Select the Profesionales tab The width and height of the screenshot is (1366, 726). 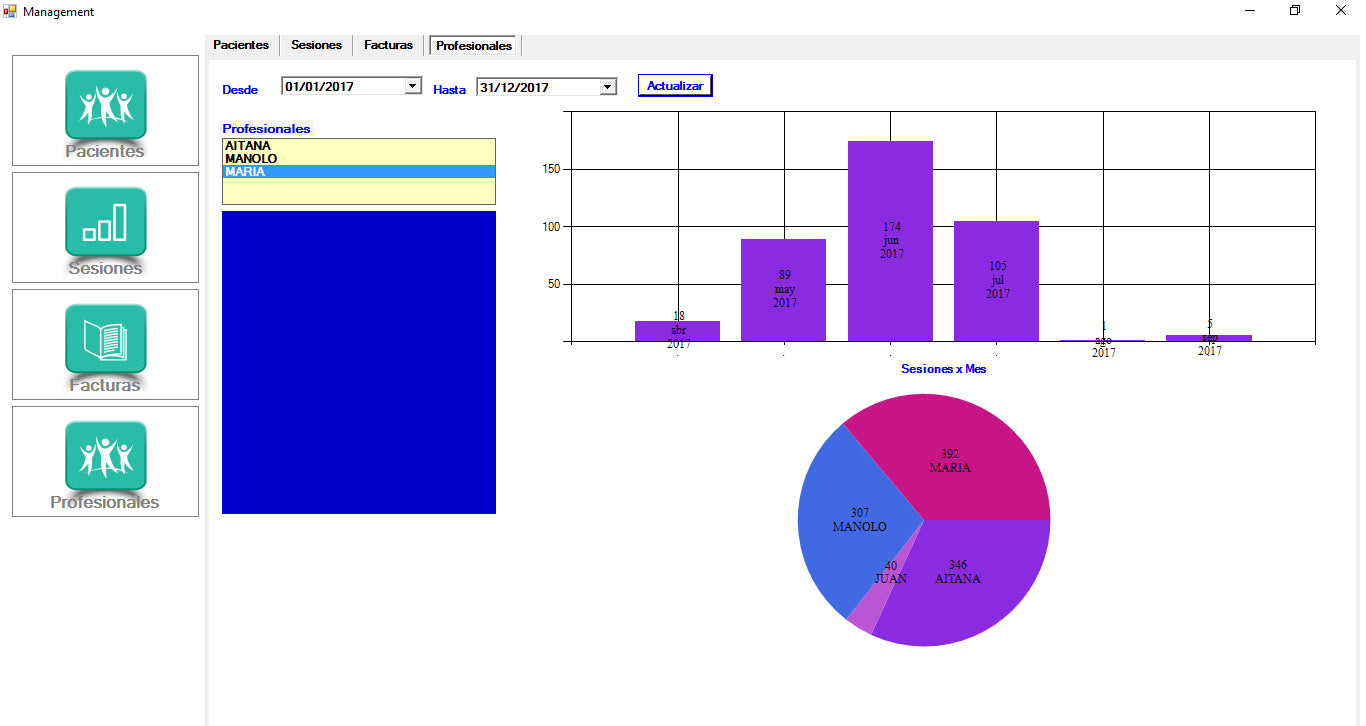pos(474,46)
